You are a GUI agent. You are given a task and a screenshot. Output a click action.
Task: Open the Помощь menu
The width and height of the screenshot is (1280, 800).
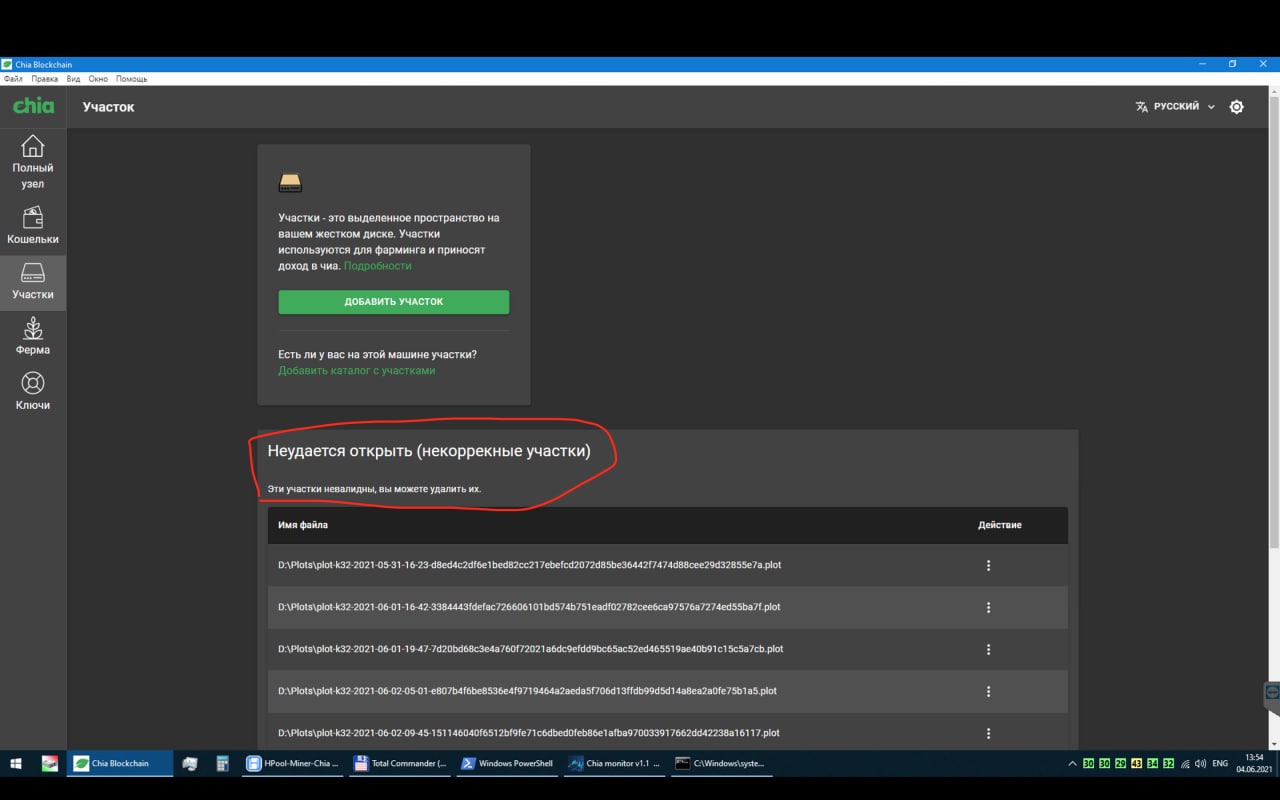pos(131,79)
